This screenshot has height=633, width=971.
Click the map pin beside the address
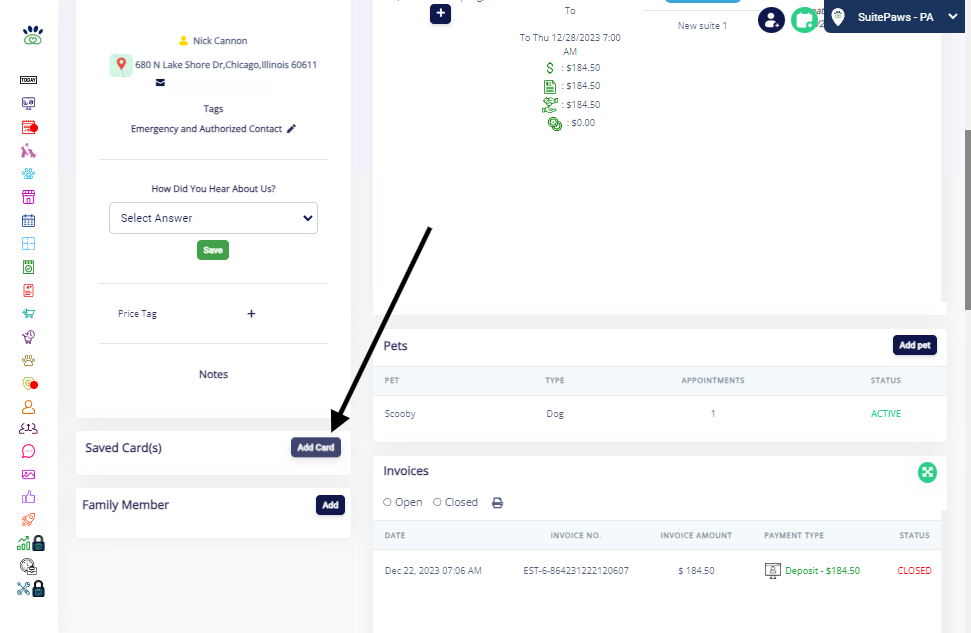(x=121, y=64)
